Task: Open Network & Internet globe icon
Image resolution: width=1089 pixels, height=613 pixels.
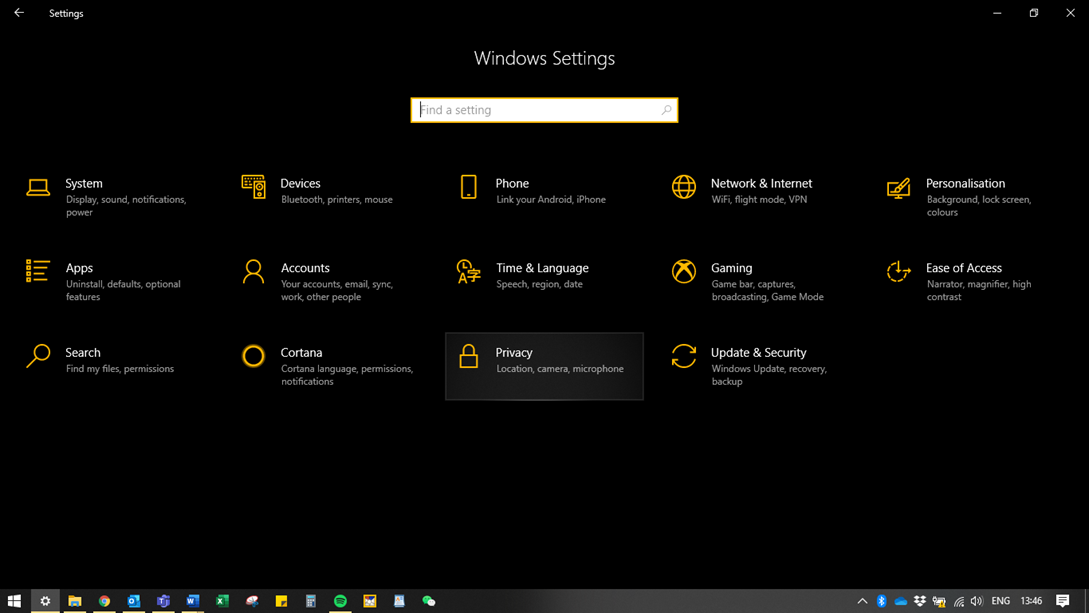Action: pyautogui.click(x=684, y=187)
